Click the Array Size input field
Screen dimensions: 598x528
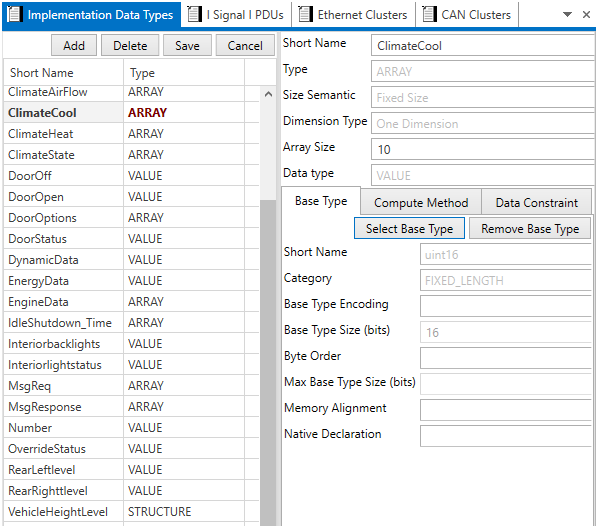[482, 149]
